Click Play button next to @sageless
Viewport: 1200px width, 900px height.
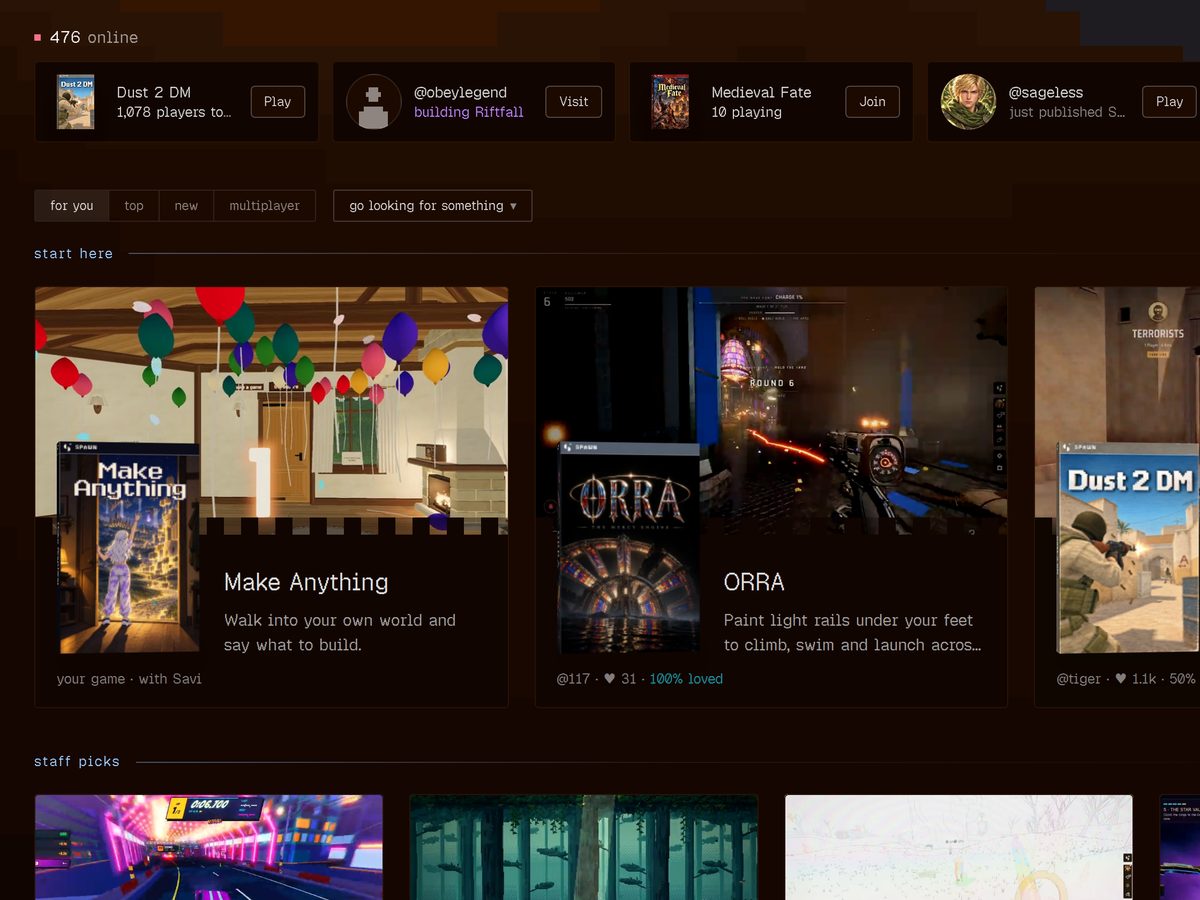pos(1169,102)
